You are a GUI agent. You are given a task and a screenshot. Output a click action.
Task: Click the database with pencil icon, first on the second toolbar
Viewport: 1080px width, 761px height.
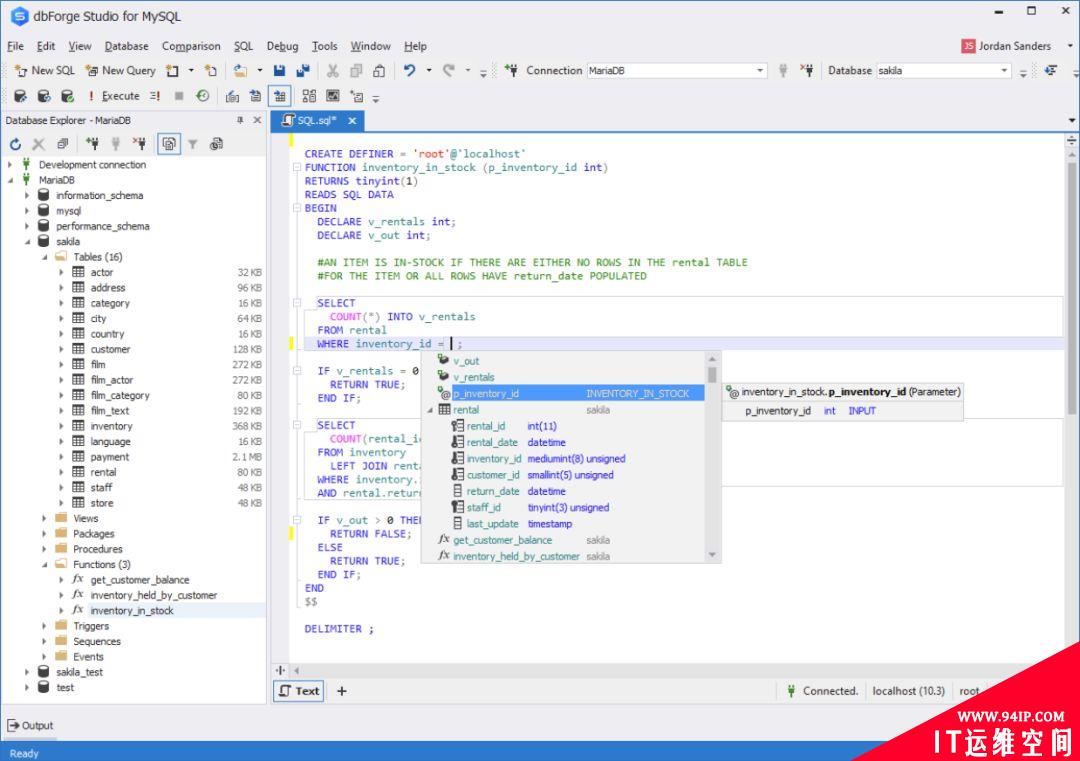(x=20, y=96)
